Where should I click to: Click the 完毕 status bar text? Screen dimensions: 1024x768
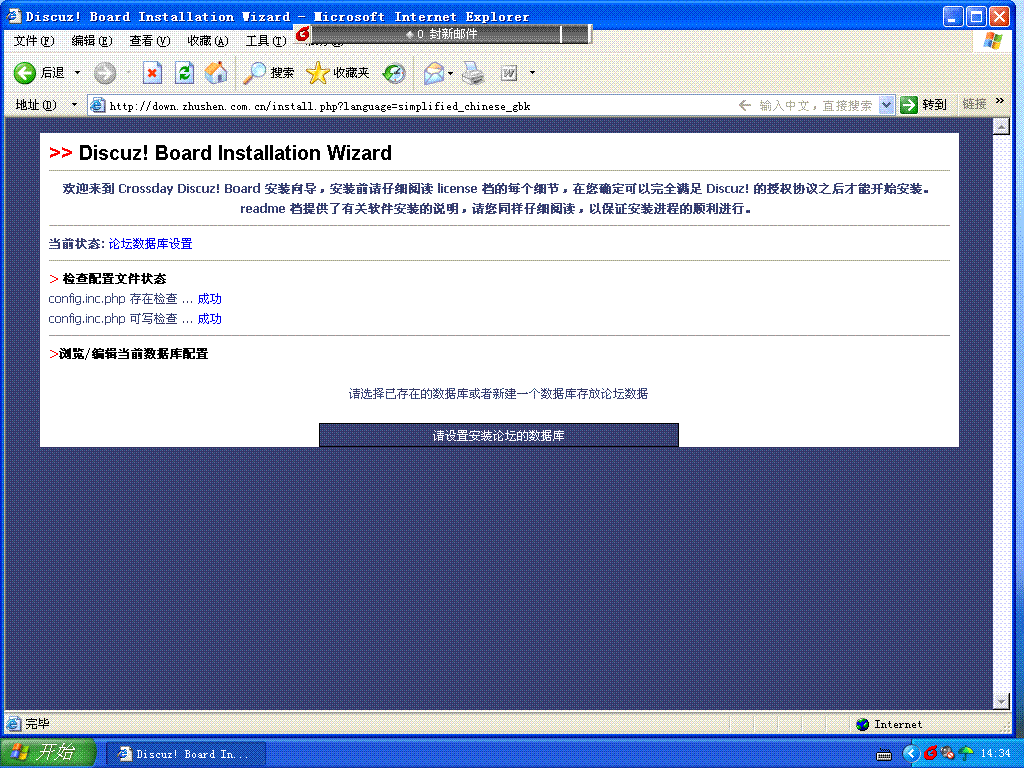coord(37,724)
